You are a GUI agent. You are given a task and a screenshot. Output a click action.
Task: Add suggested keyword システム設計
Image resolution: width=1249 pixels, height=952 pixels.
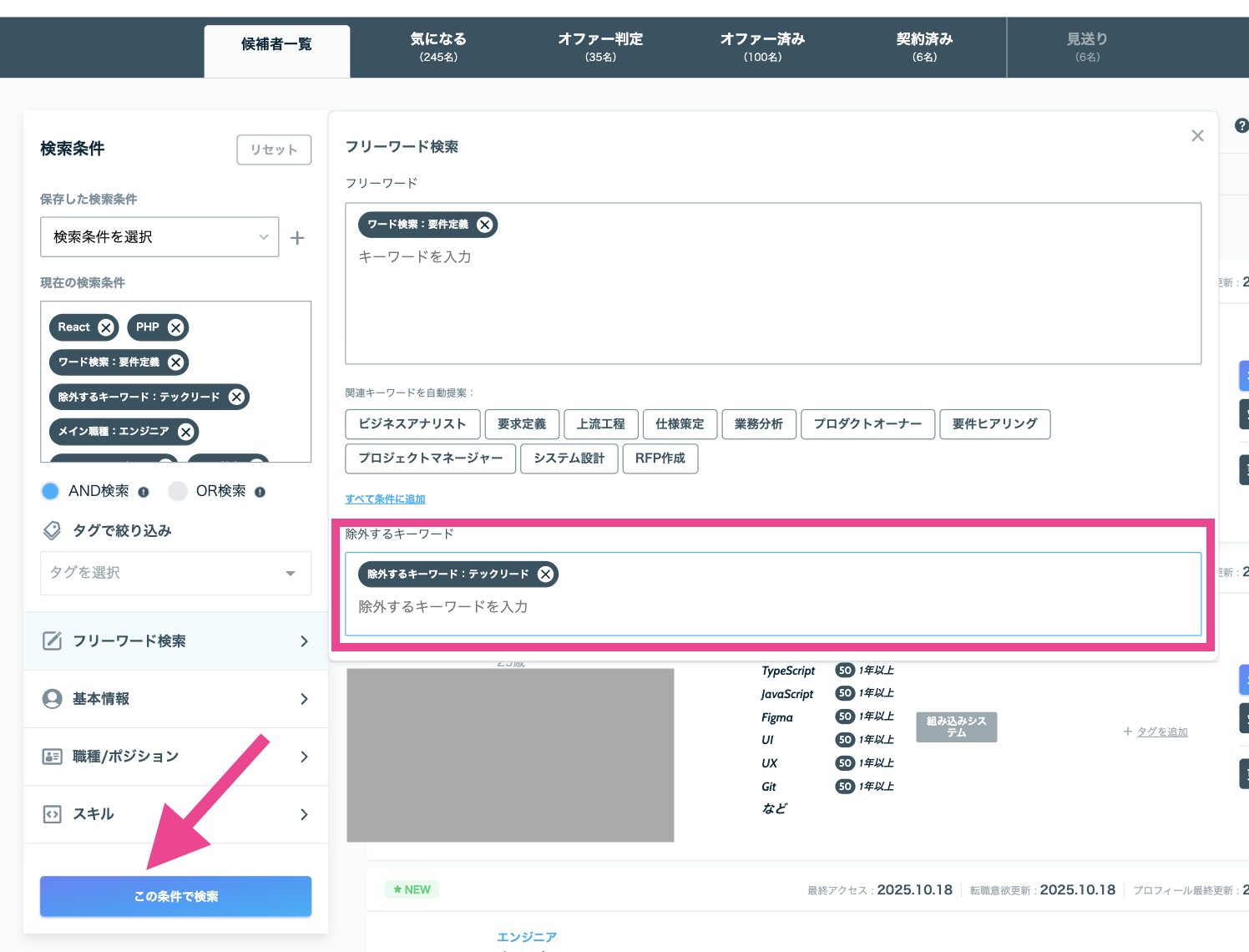point(569,458)
